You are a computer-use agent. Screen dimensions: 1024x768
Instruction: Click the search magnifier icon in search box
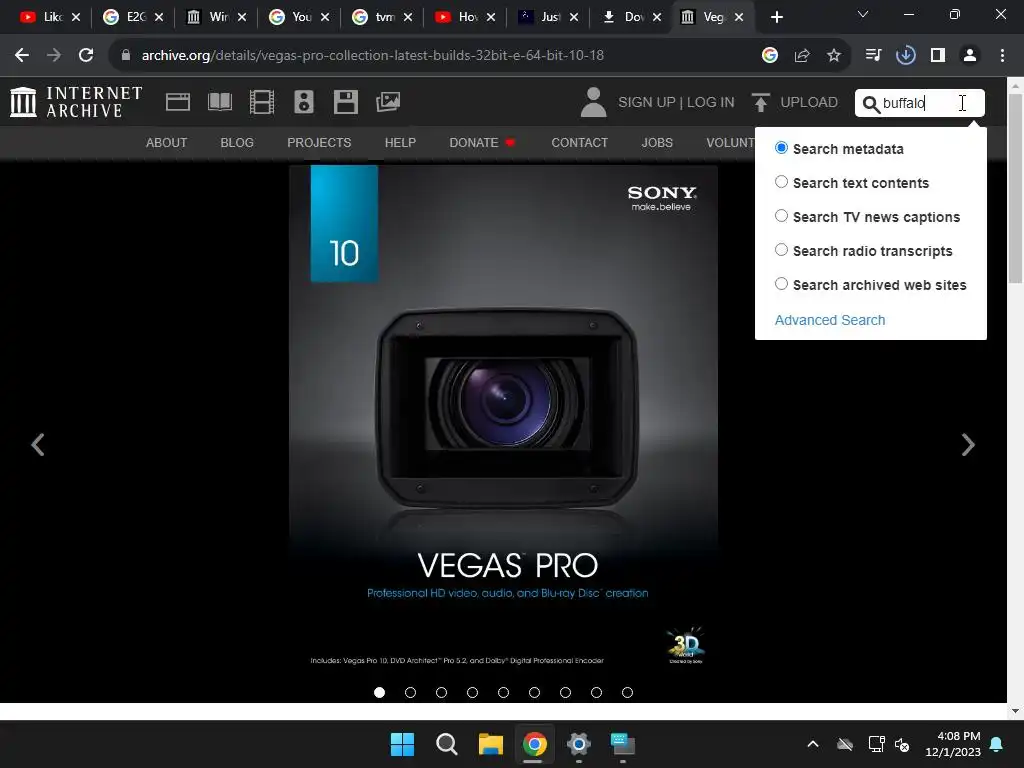click(x=871, y=104)
